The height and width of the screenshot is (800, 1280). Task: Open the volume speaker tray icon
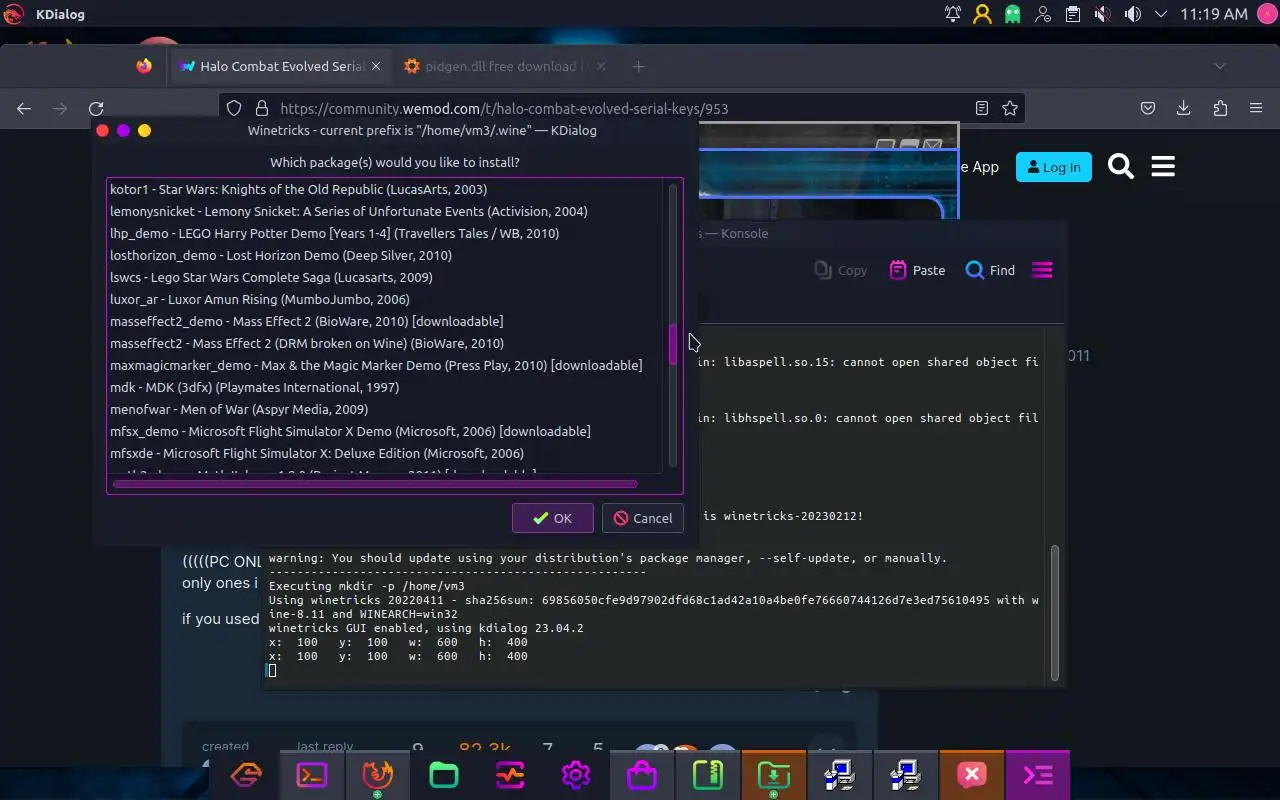click(x=1132, y=14)
